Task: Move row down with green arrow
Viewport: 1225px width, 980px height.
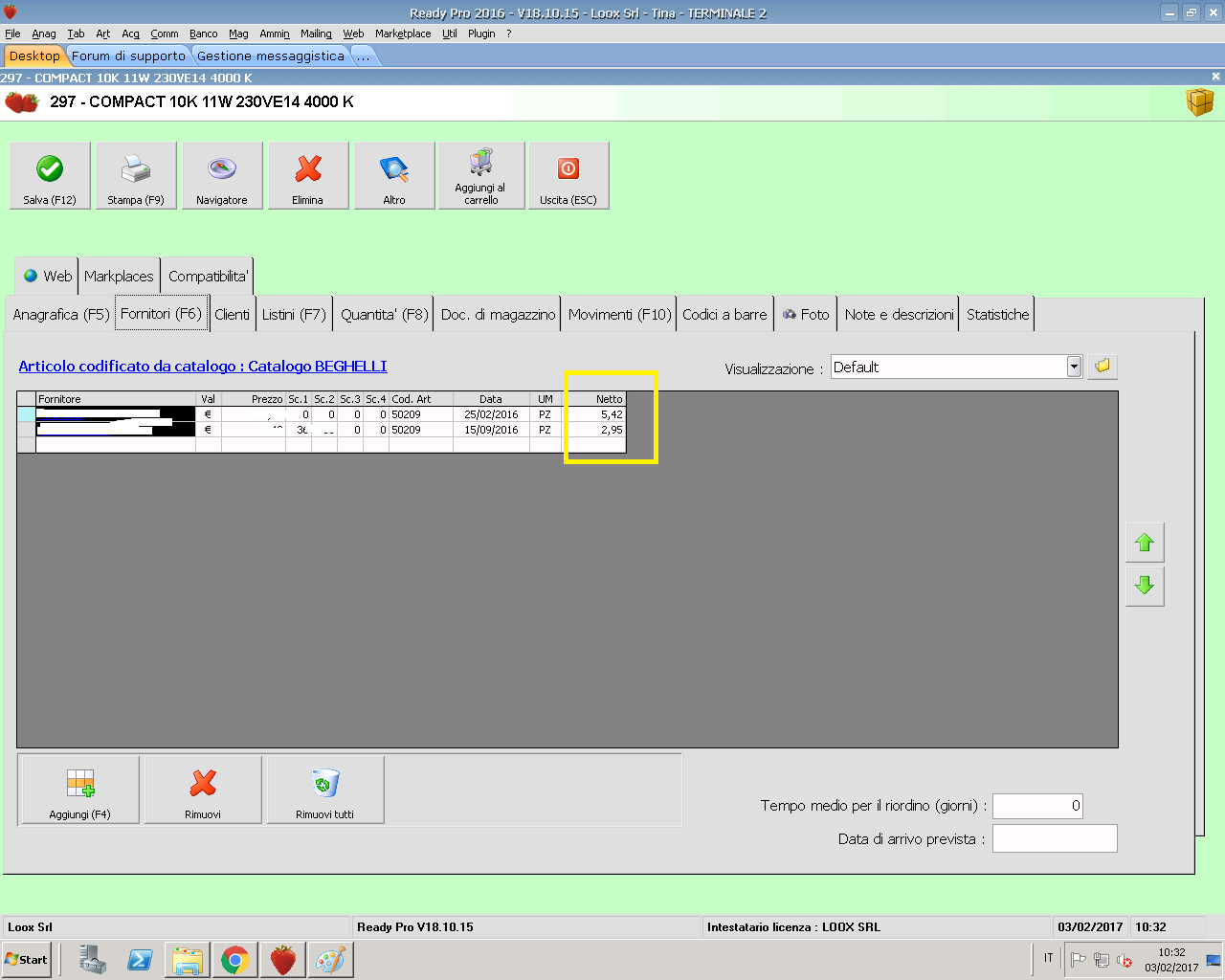Action: coord(1145,586)
